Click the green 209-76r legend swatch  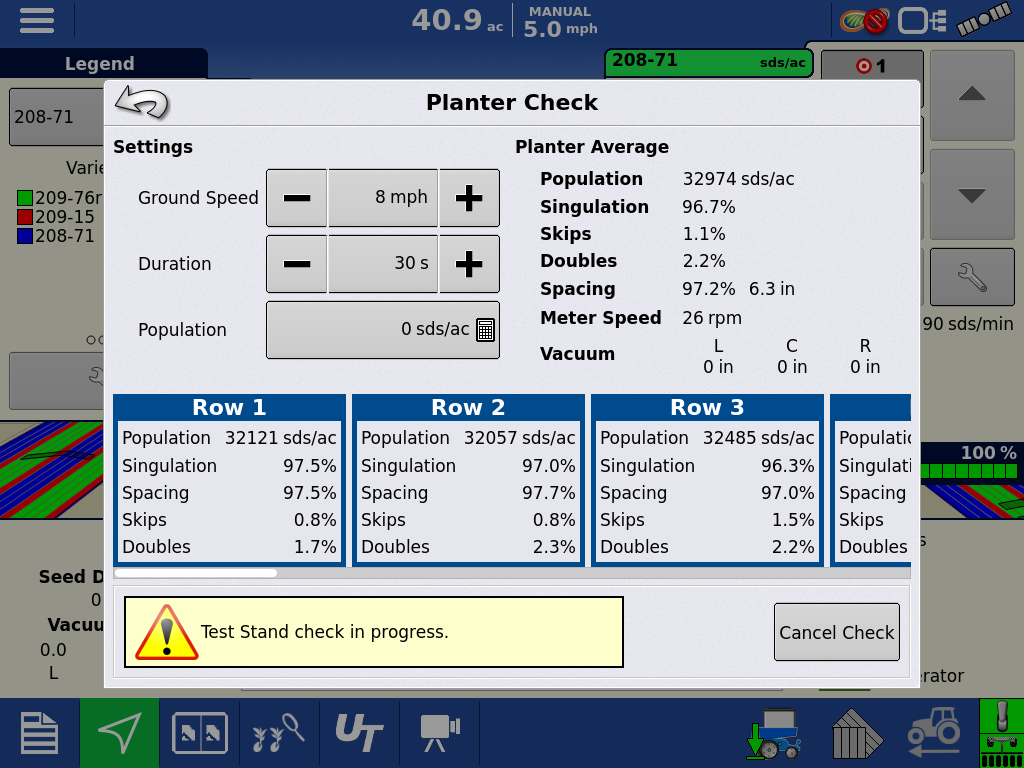[25, 198]
